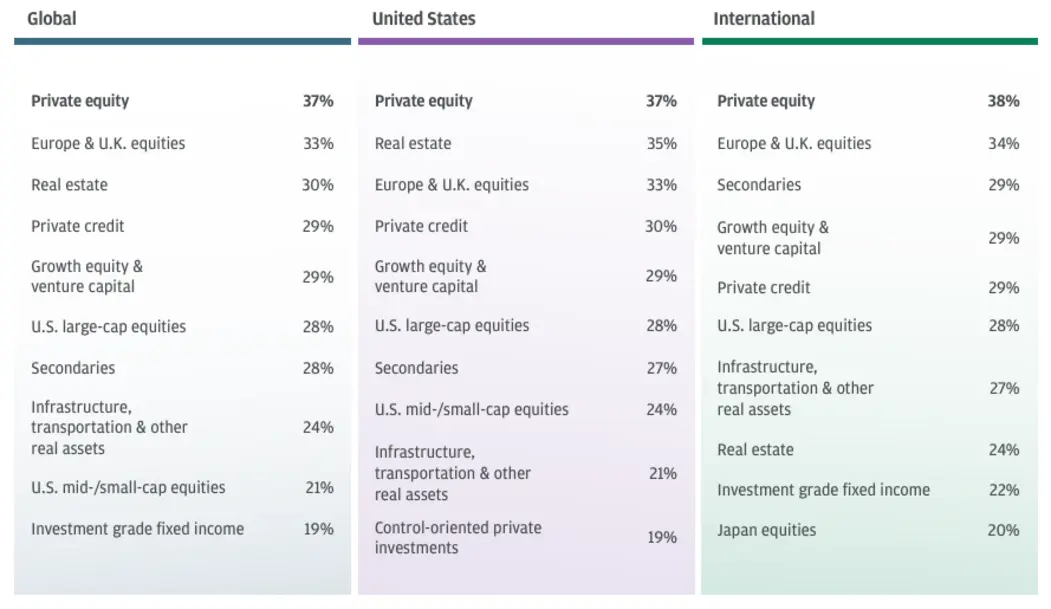Click Investment grade fixed income in Global column
Viewport: 1051px width, 609px height.
point(137,529)
